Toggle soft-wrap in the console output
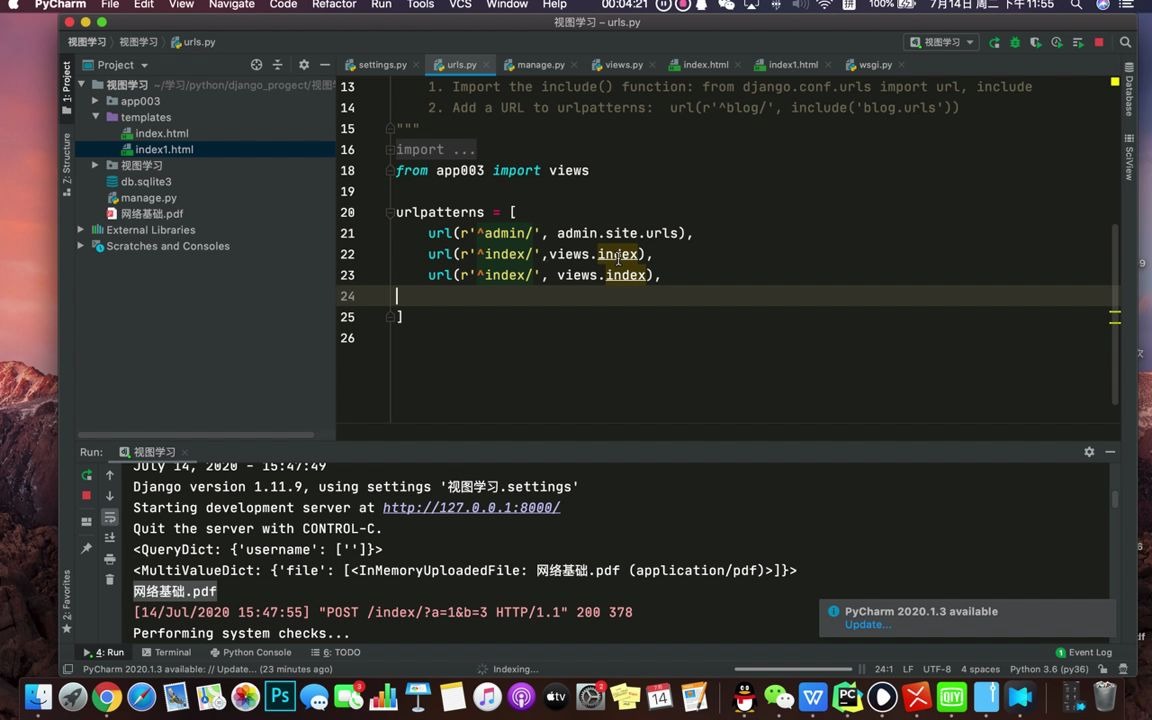This screenshot has width=1152, height=720. 109,518
